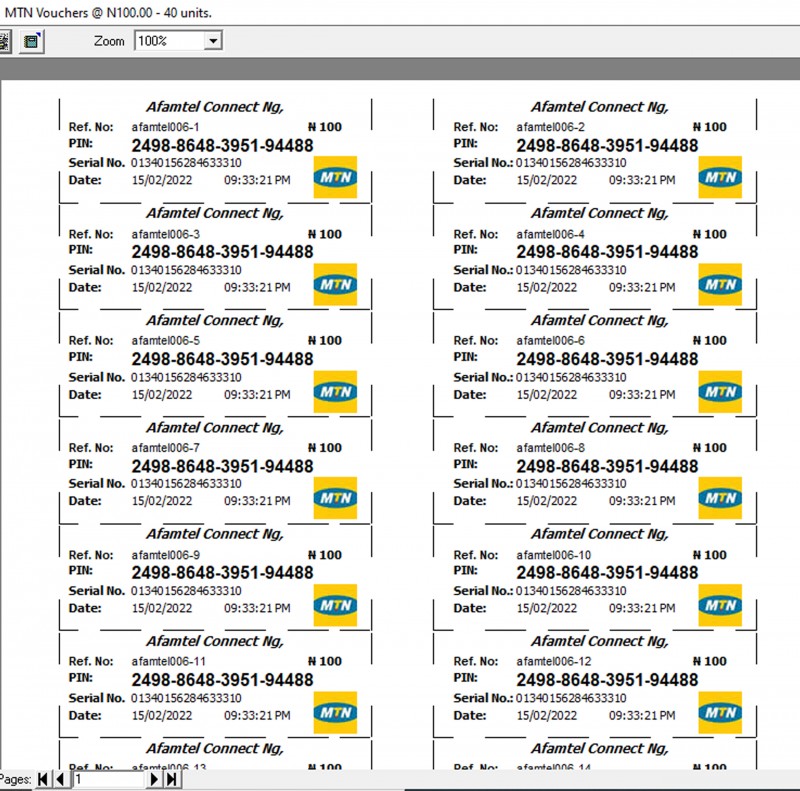Click inside the Zoom 100% combo box field
This screenshot has width=800, height=791.
click(170, 41)
